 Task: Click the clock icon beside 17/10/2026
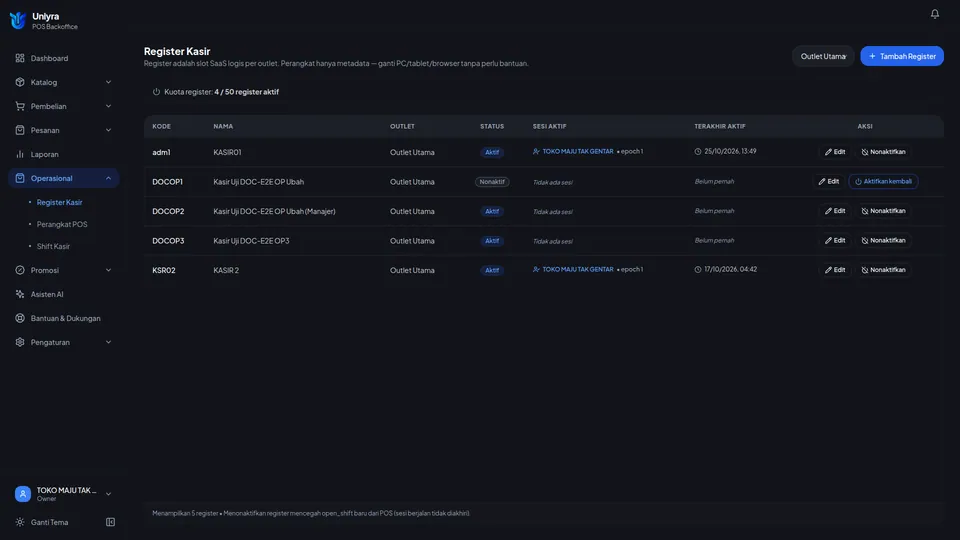[697, 269]
